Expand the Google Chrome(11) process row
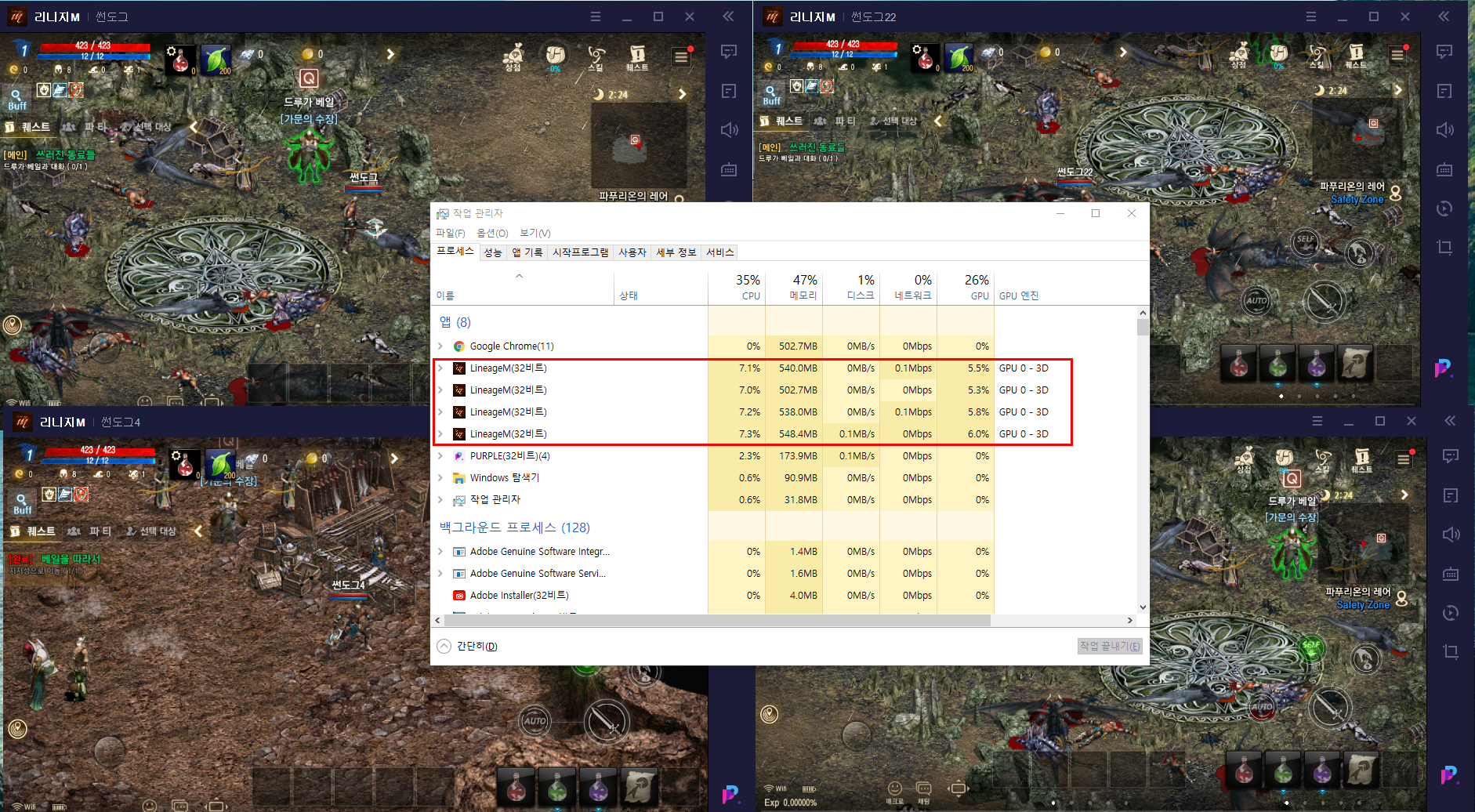The height and width of the screenshot is (812, 1475). tap(440, 346)
